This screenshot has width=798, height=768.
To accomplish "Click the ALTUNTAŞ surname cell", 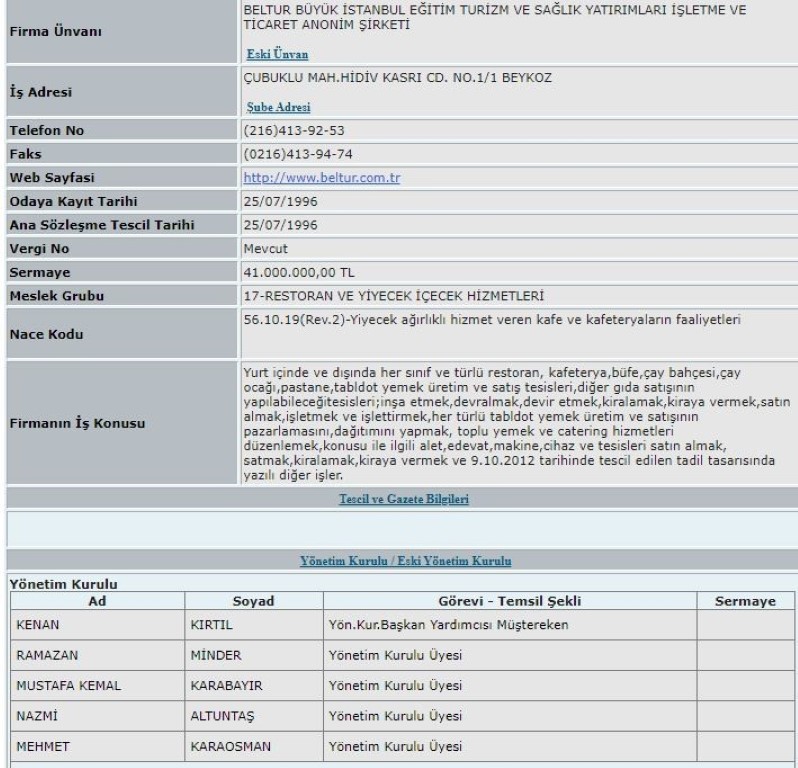I will 223,715.
